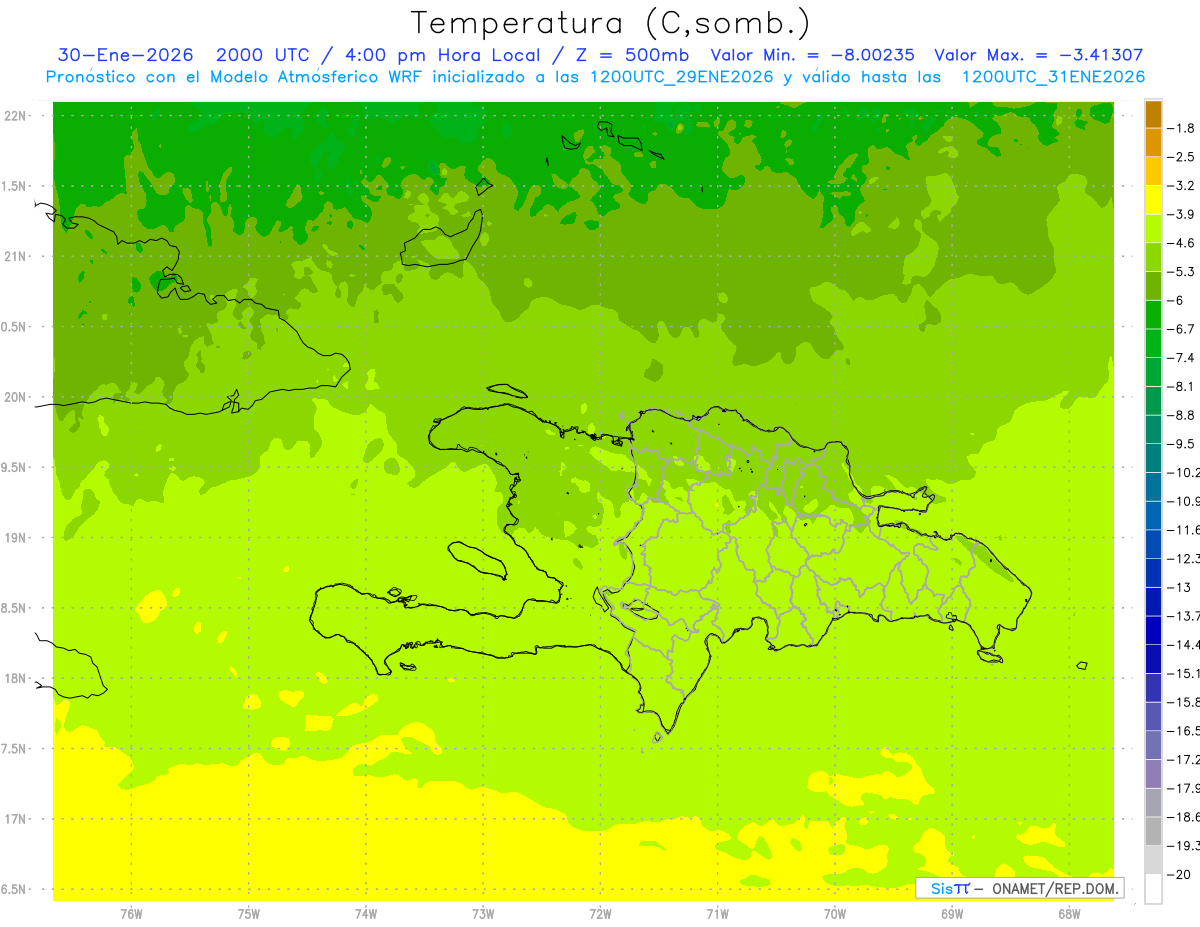Select the teal swatch between -9.5 and -10.2
The width and height of the screenshot is (1200, 927).
click(1153, 458)
